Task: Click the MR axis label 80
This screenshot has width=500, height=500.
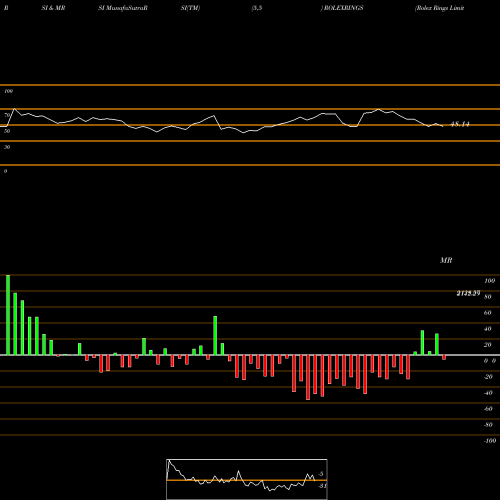Action: pos(488,297)
